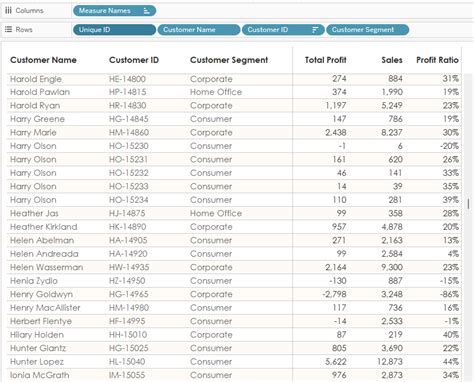Screen dimensions: 474x382
Task: Select the name Herbert Flentye
Action: [41, 321]
